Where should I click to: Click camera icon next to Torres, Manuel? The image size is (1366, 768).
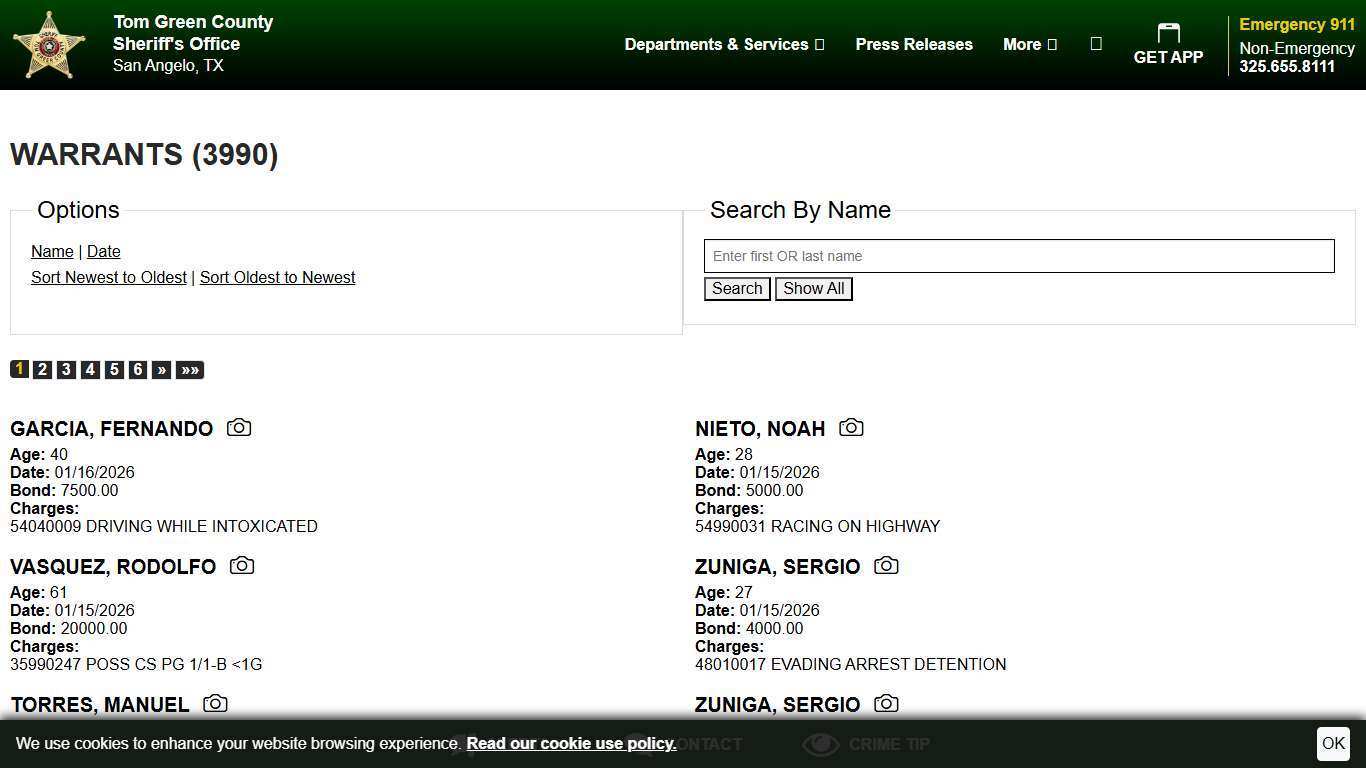click(215, 704)
